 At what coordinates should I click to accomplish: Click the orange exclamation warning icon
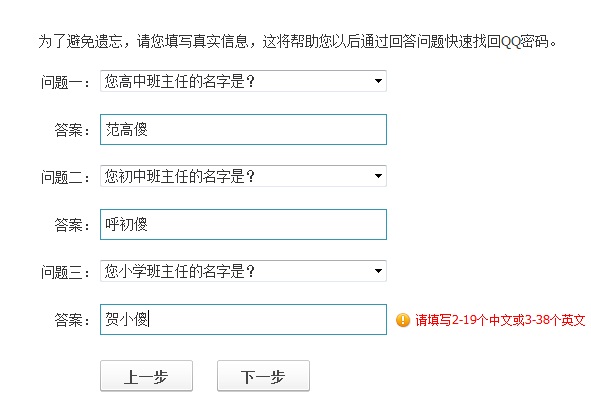(403, 320)
